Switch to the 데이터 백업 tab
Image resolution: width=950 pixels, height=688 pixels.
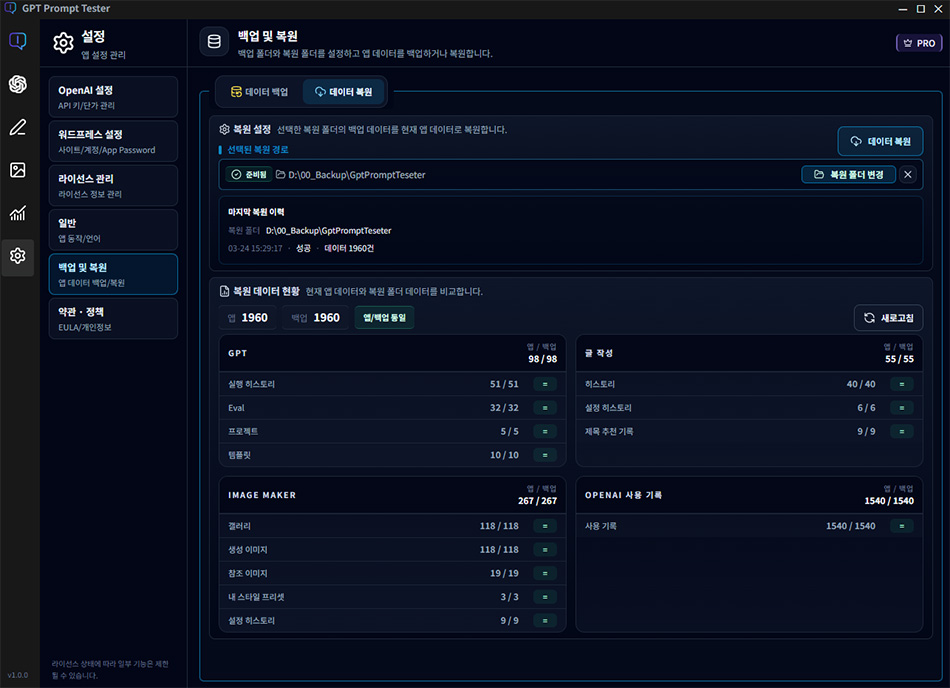click(x=260, y=92)
